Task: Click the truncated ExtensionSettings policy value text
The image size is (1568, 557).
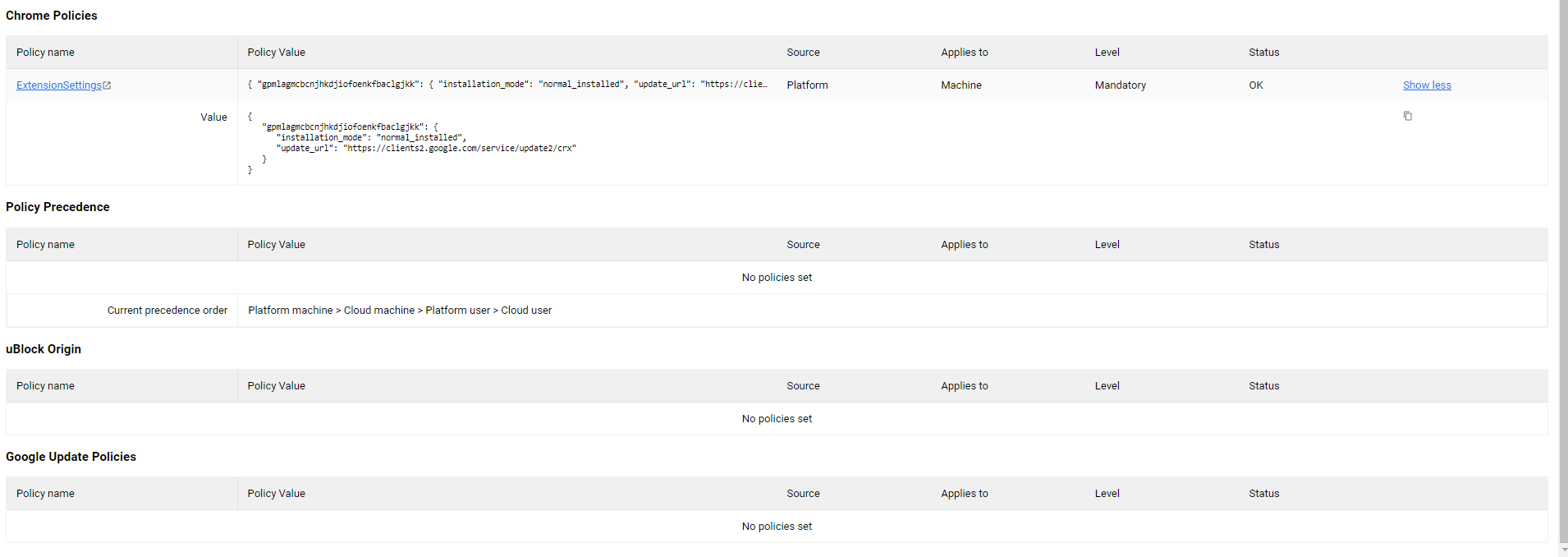Action: [507, 85]
